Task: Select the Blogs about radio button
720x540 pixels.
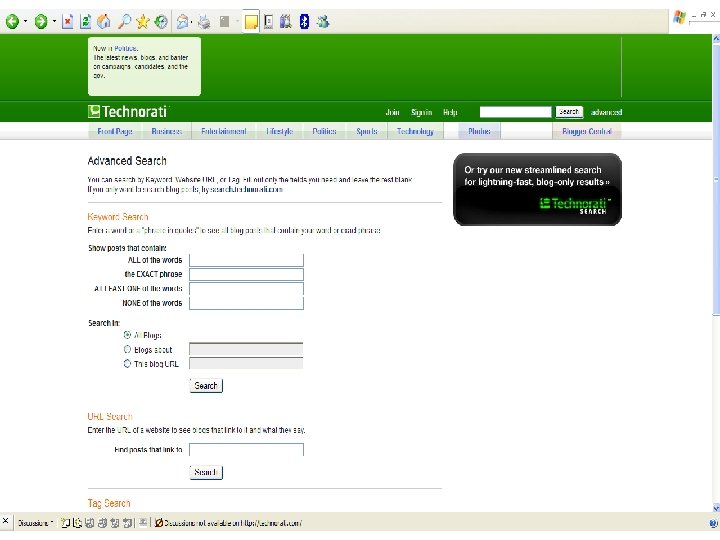Action: (127, 349)
